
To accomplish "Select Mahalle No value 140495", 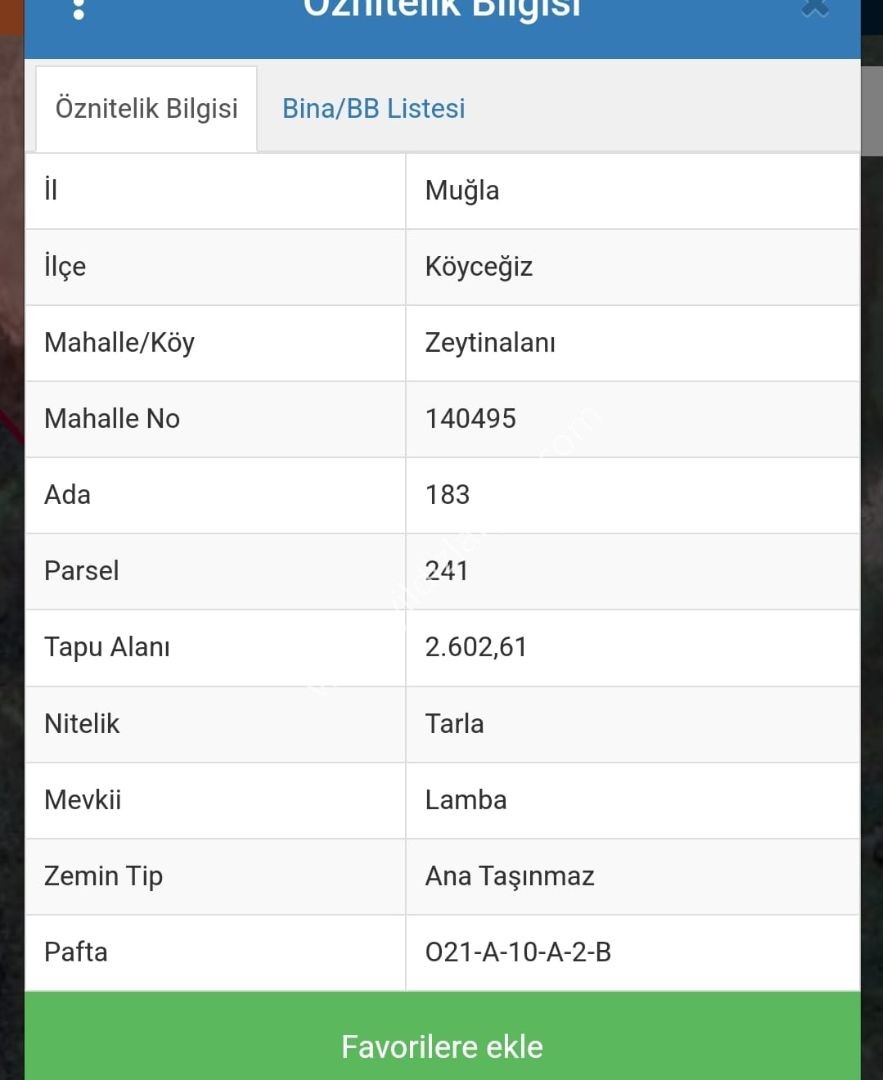I will click(x=470, y=419).
